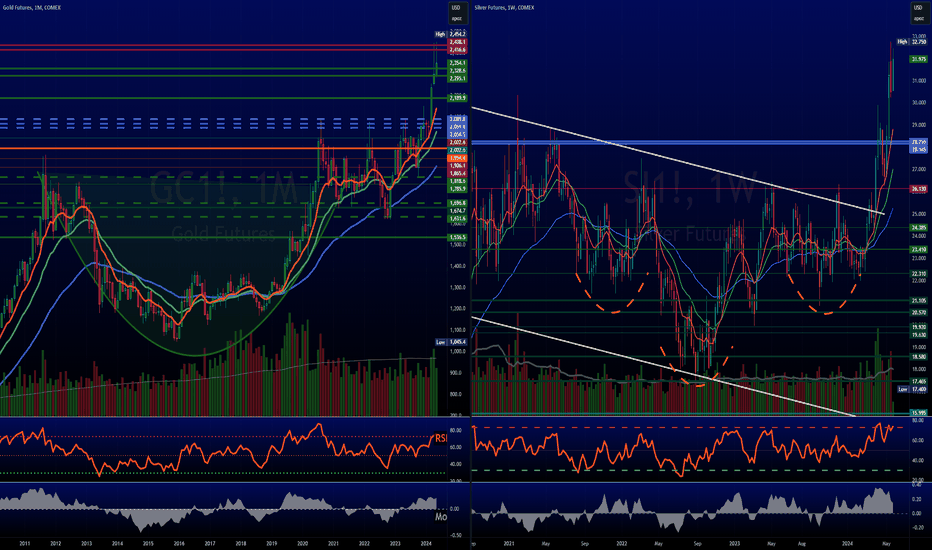Select the green 1,818.6 price level label
Viewport: 932px width, 550px height.
(x=457, y=181)
